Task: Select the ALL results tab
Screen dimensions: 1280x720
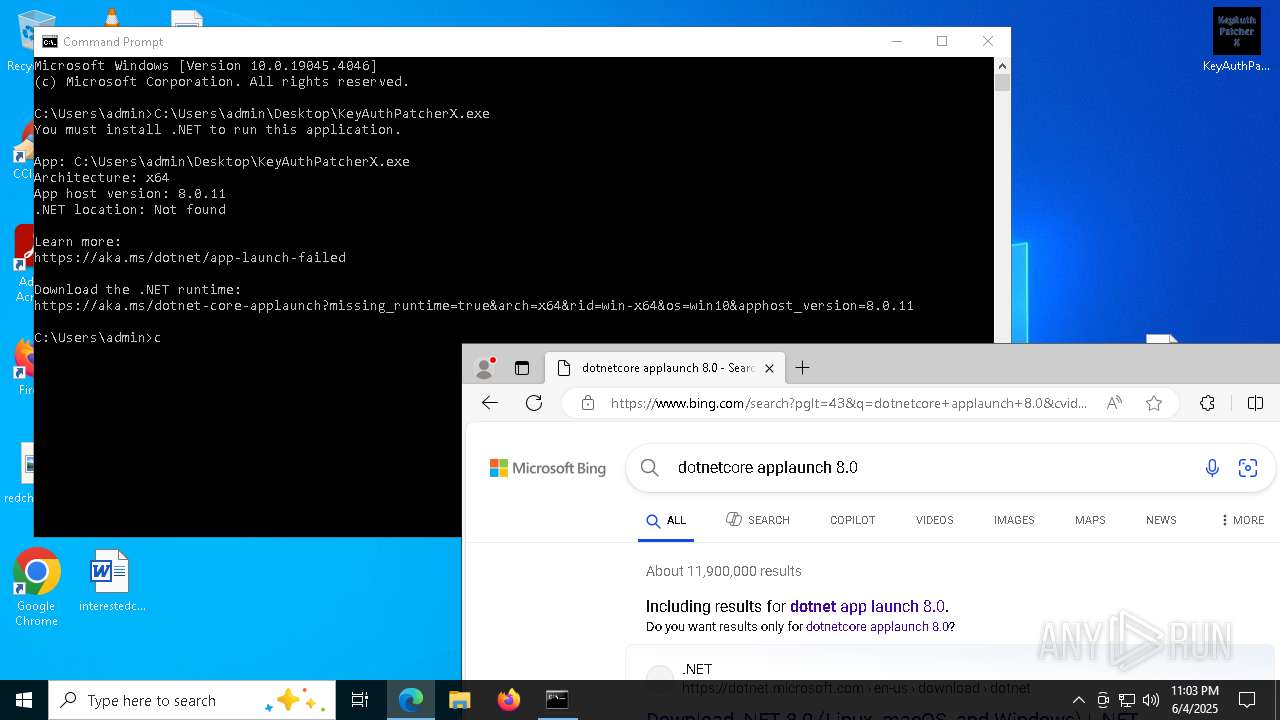Action: click(666, 520)
